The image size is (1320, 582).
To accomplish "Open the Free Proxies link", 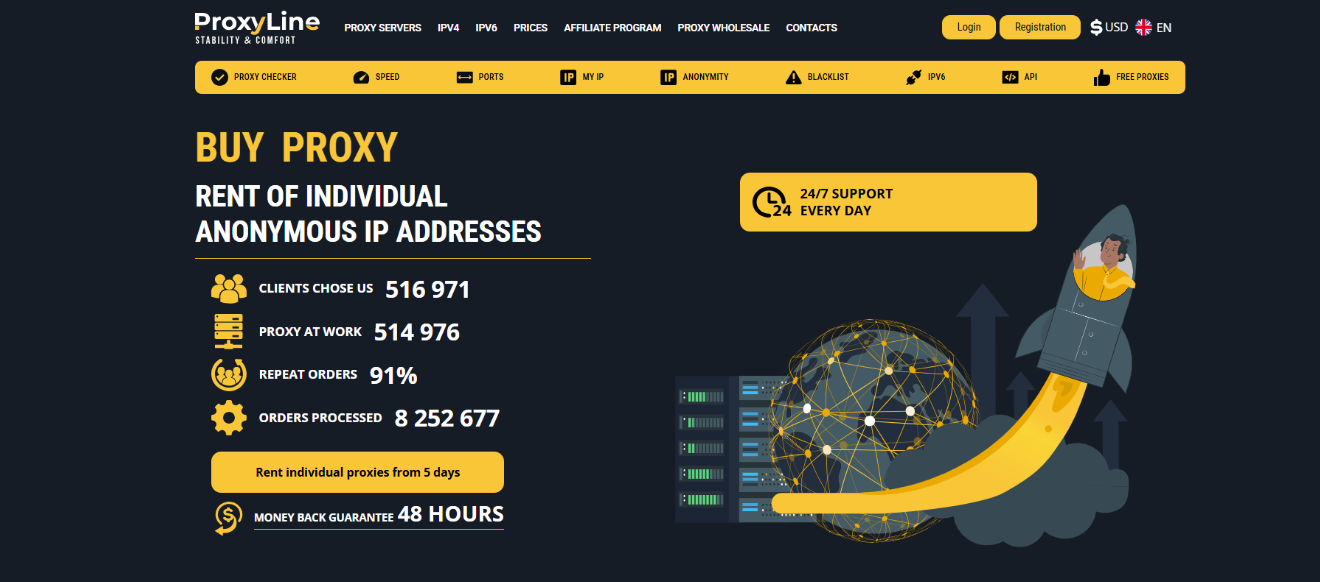I will (1131, 77).
